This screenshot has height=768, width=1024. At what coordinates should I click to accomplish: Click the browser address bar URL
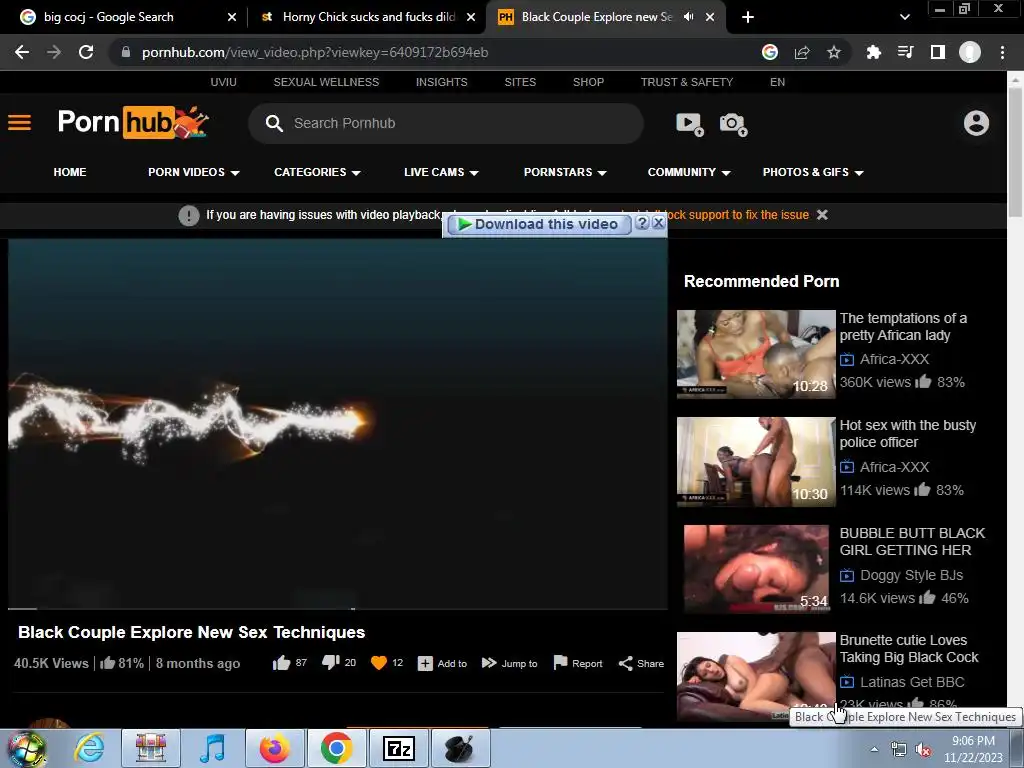coord(315,52)
